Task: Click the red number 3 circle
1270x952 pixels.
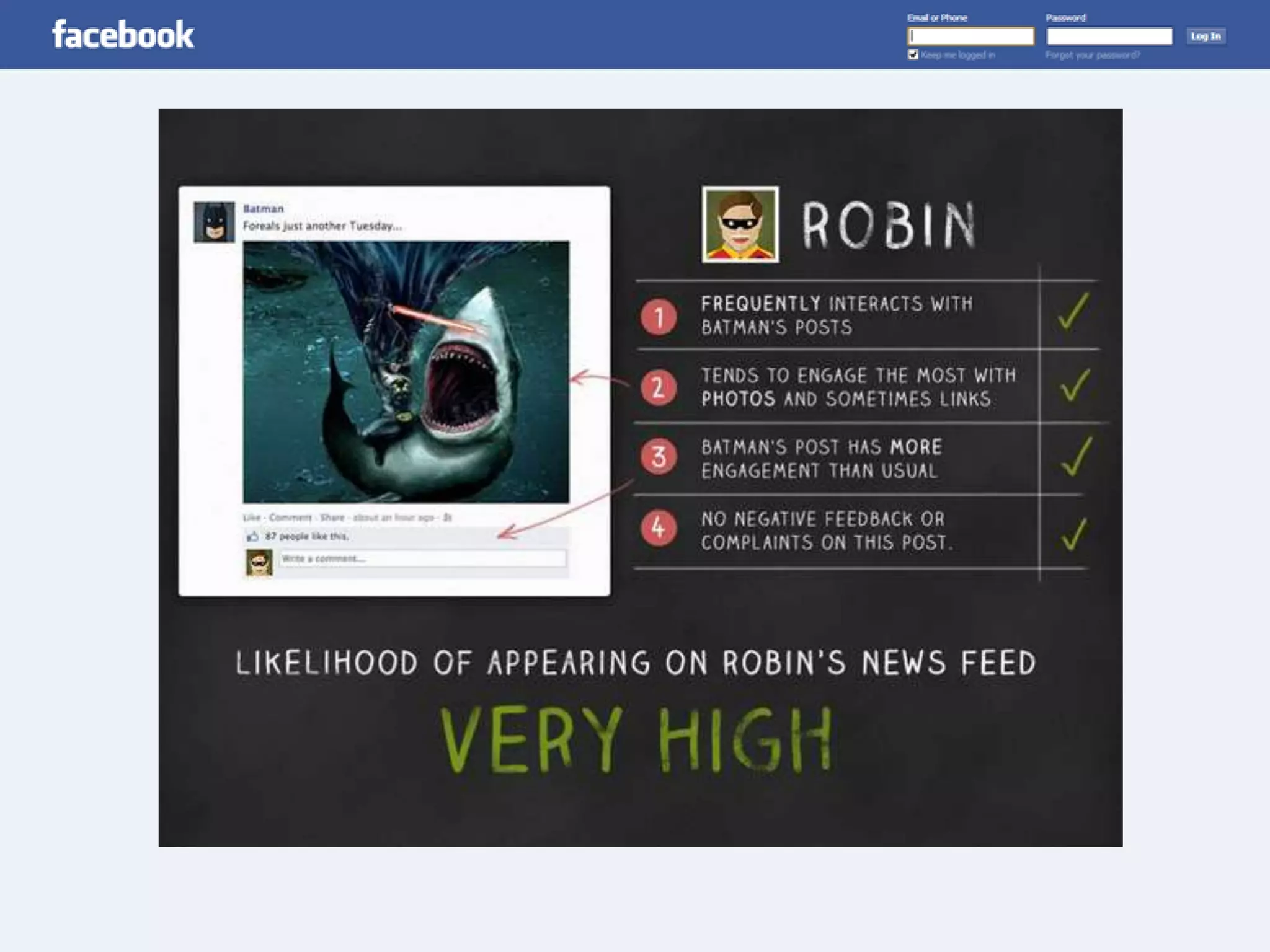Action: 659,457
